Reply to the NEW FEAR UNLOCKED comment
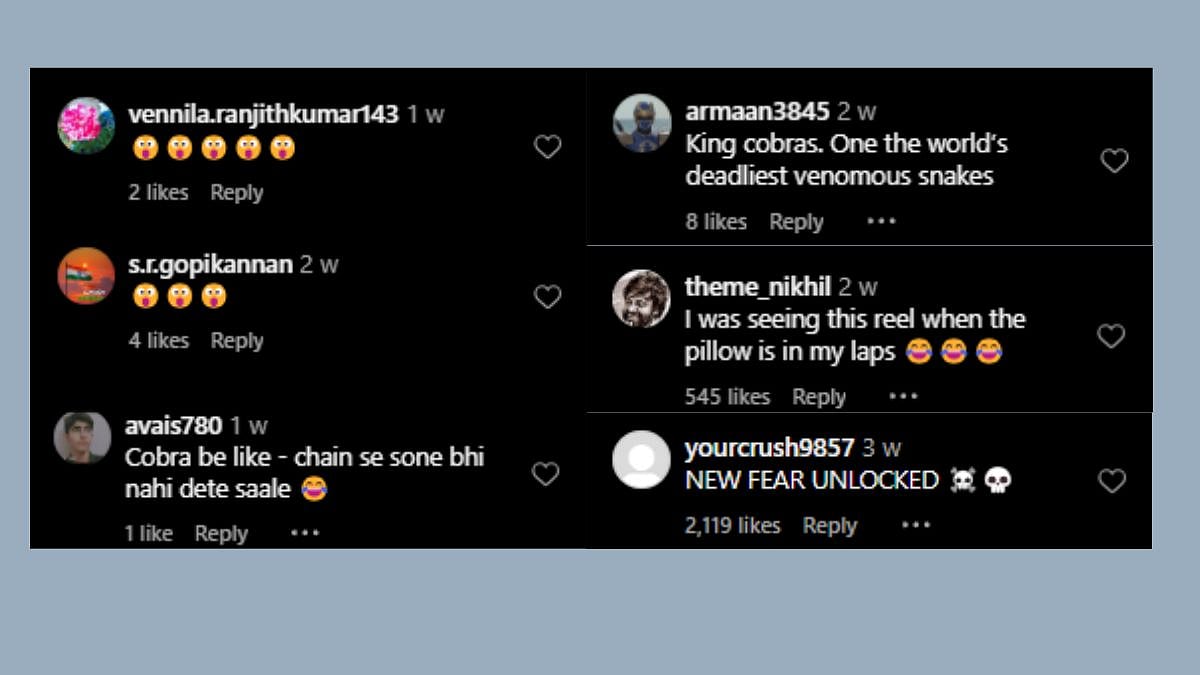The image size is (1200, 675). pos(829,525)
